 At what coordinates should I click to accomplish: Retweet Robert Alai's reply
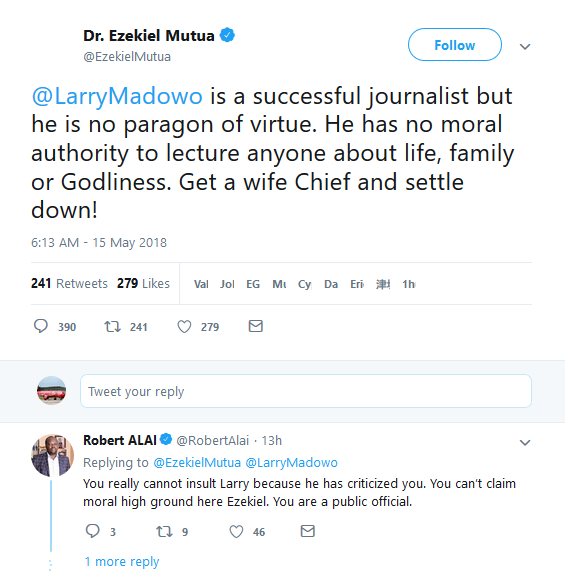164,531
